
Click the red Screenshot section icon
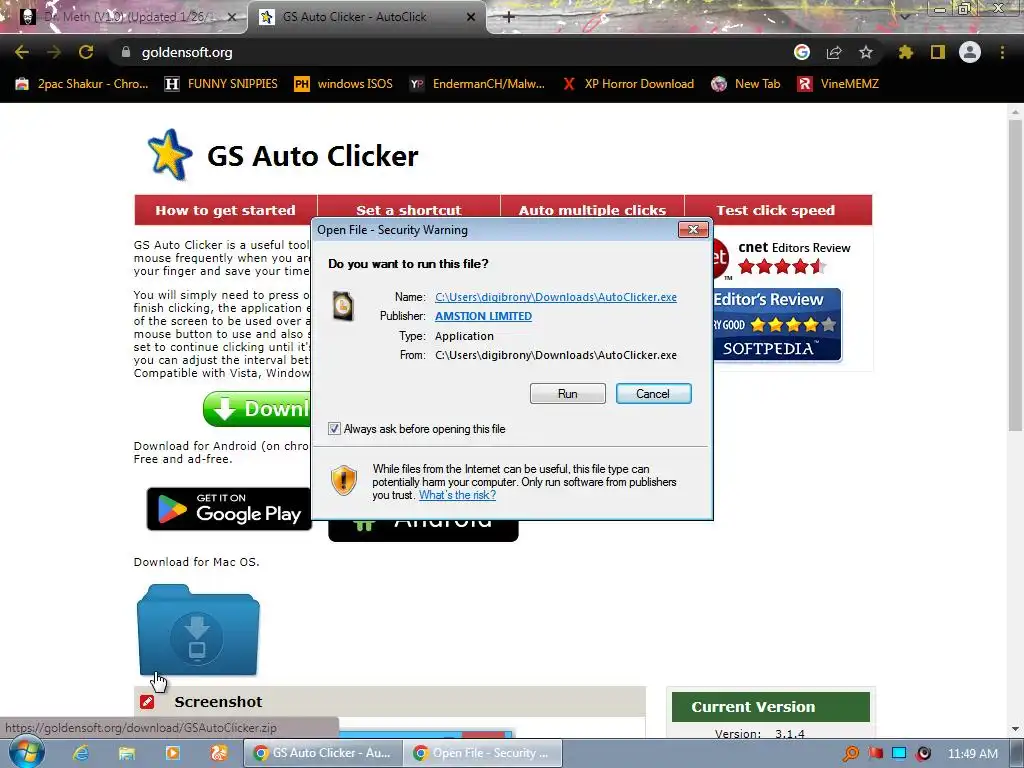[147, 702]
